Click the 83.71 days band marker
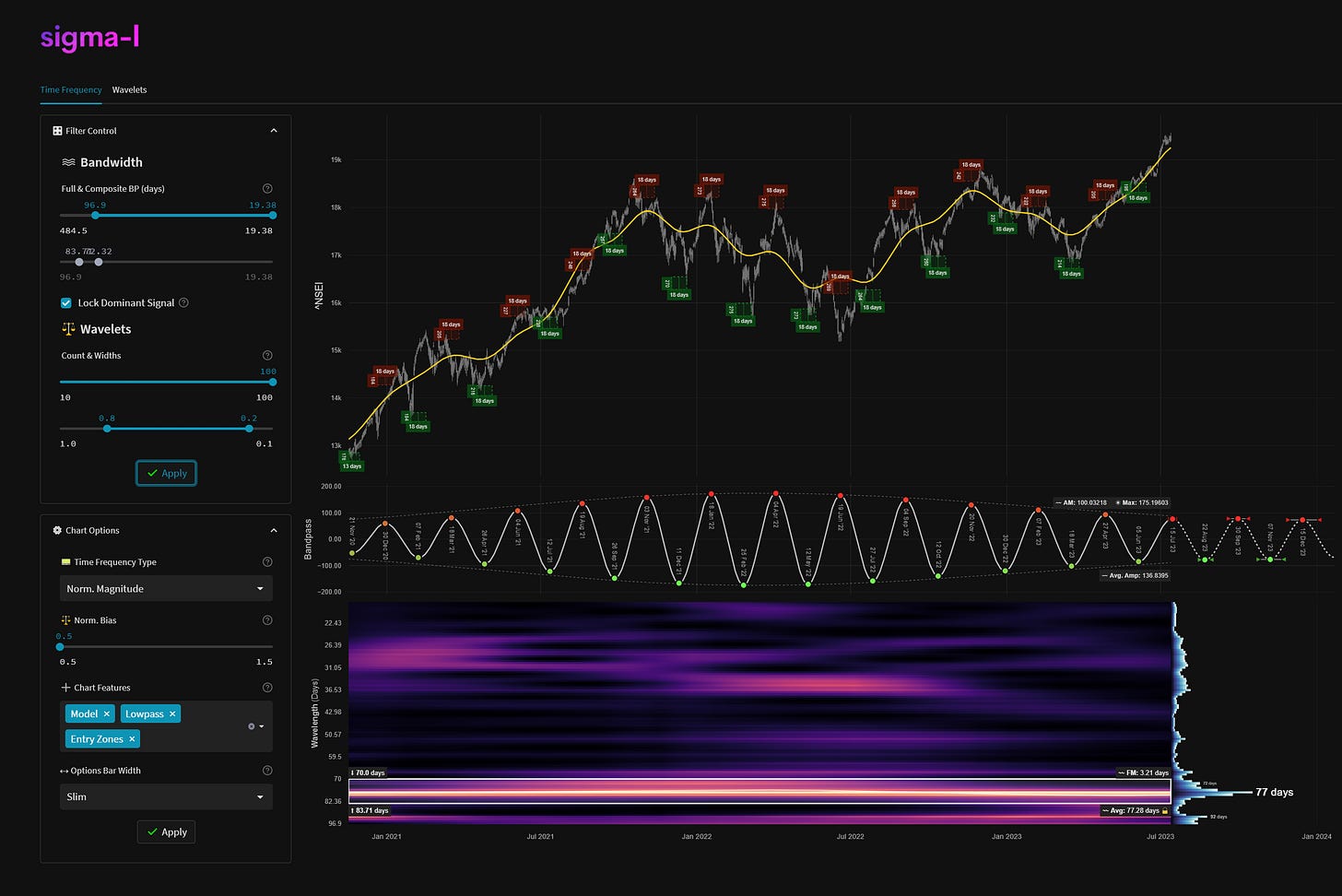This screenshot has width=1342, height=896. [371, 810]
